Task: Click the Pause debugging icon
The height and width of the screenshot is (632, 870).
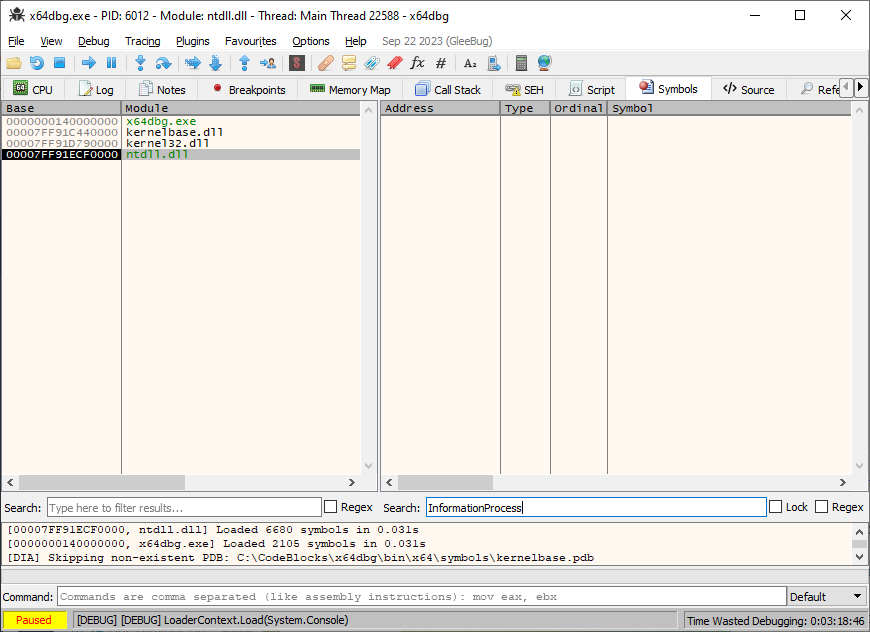Action: pyautogui.click(x=111, y=63)
